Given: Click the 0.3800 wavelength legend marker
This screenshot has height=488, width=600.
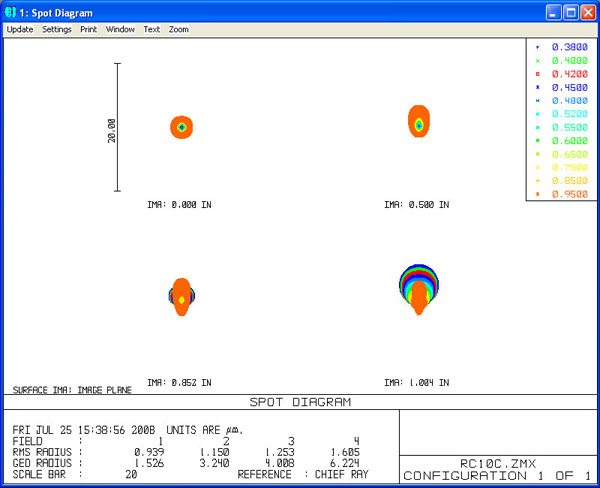Looking at the screenshot, I should 538,47.
